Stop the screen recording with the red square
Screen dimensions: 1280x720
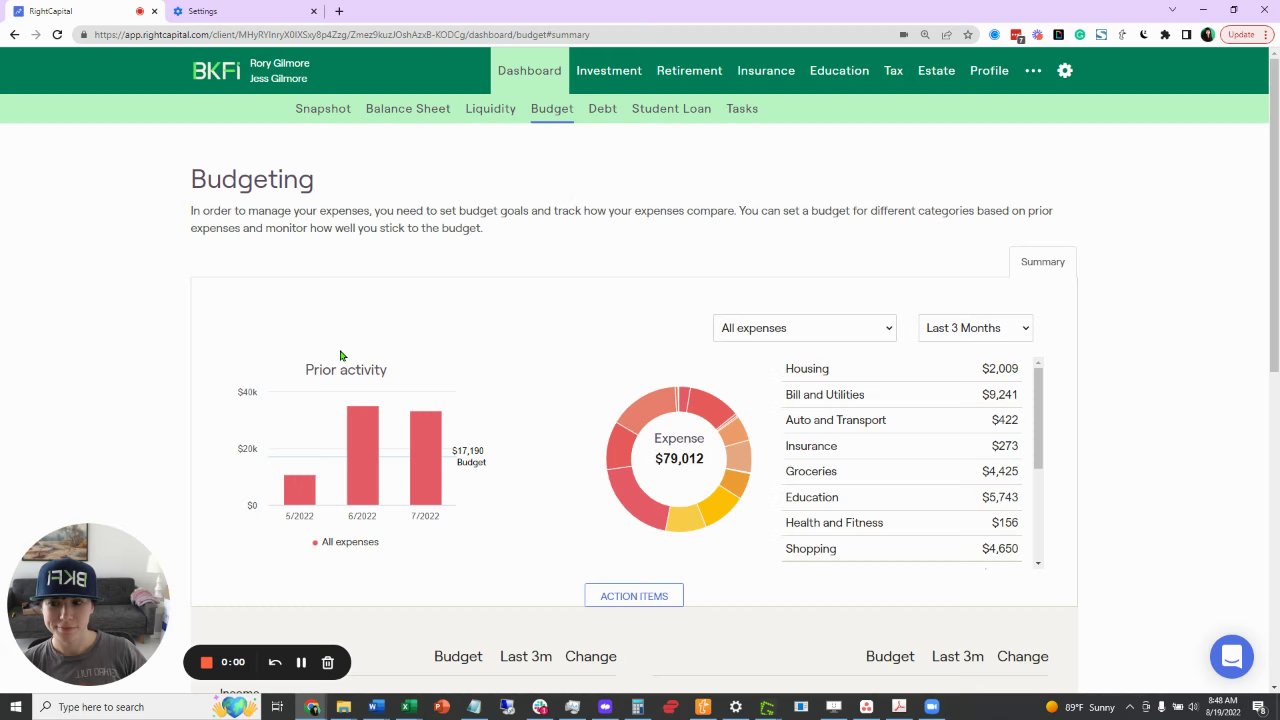click(207, 662)
